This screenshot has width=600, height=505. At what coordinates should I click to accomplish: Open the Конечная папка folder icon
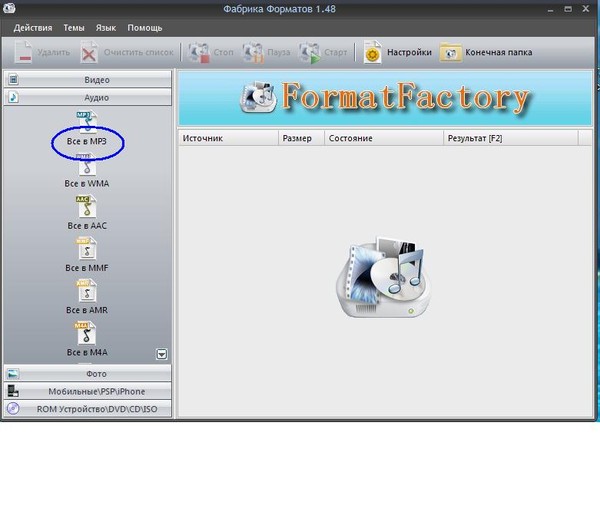click(450, 52)
